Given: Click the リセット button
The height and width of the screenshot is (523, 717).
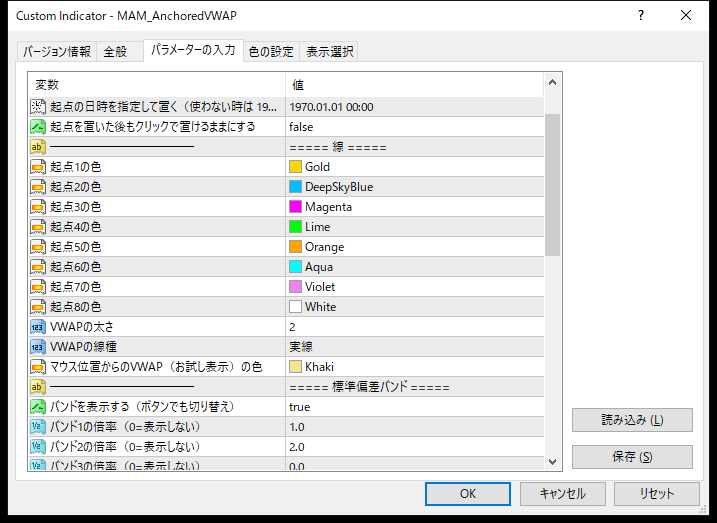Looking at the screenshot, I should tap(657, 494).
